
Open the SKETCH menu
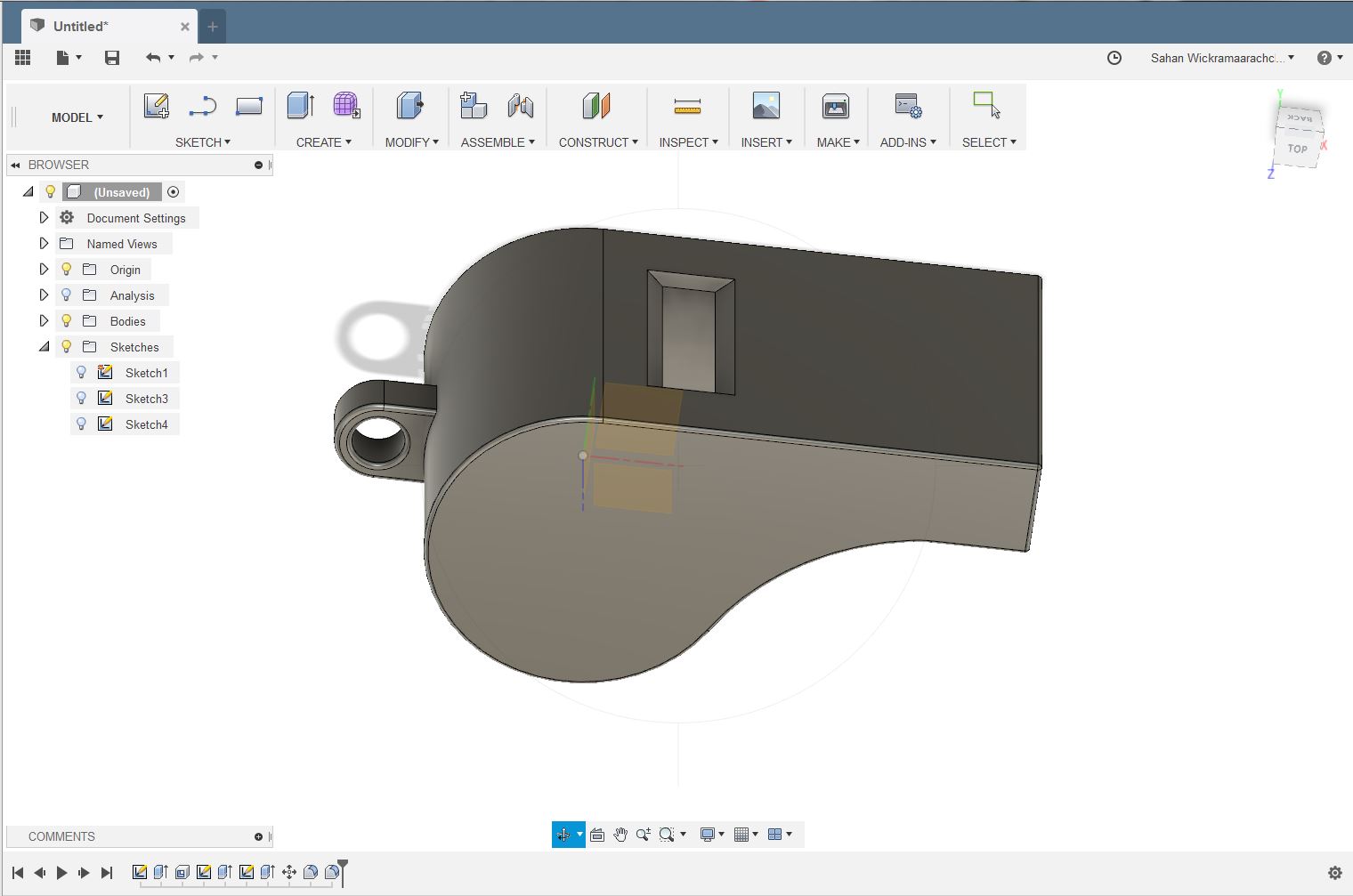point(203,142)
